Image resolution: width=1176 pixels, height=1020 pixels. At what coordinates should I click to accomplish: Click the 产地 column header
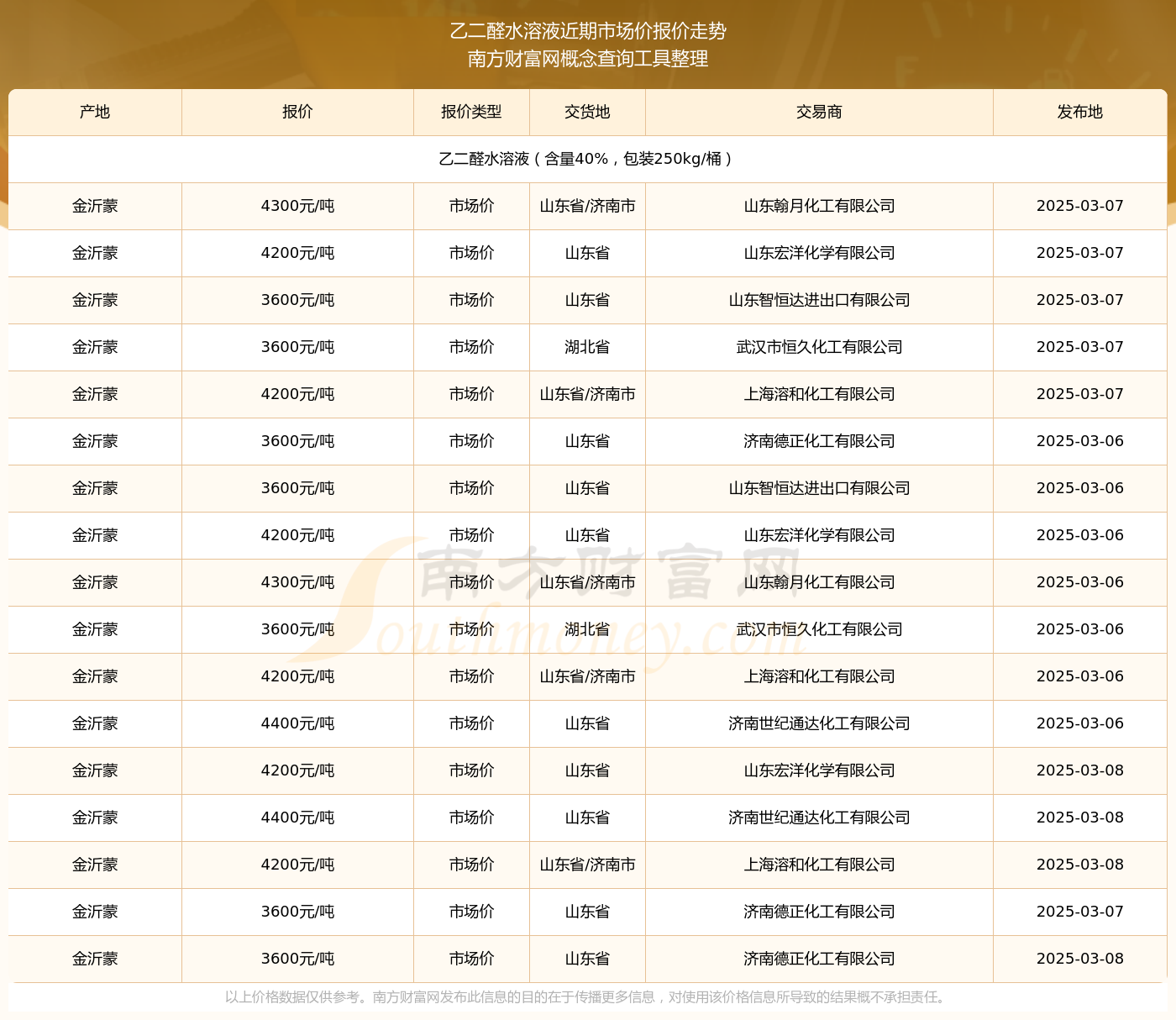click(95, 112)
